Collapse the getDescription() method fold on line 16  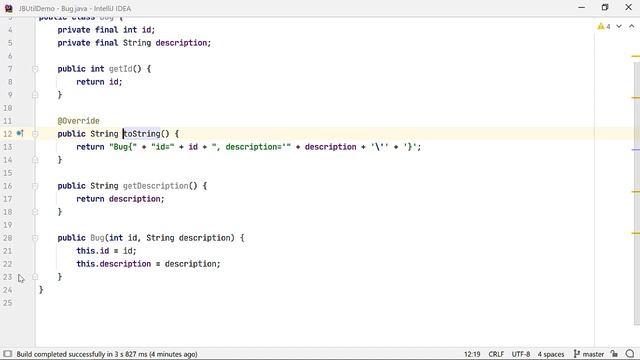(35, 186)
